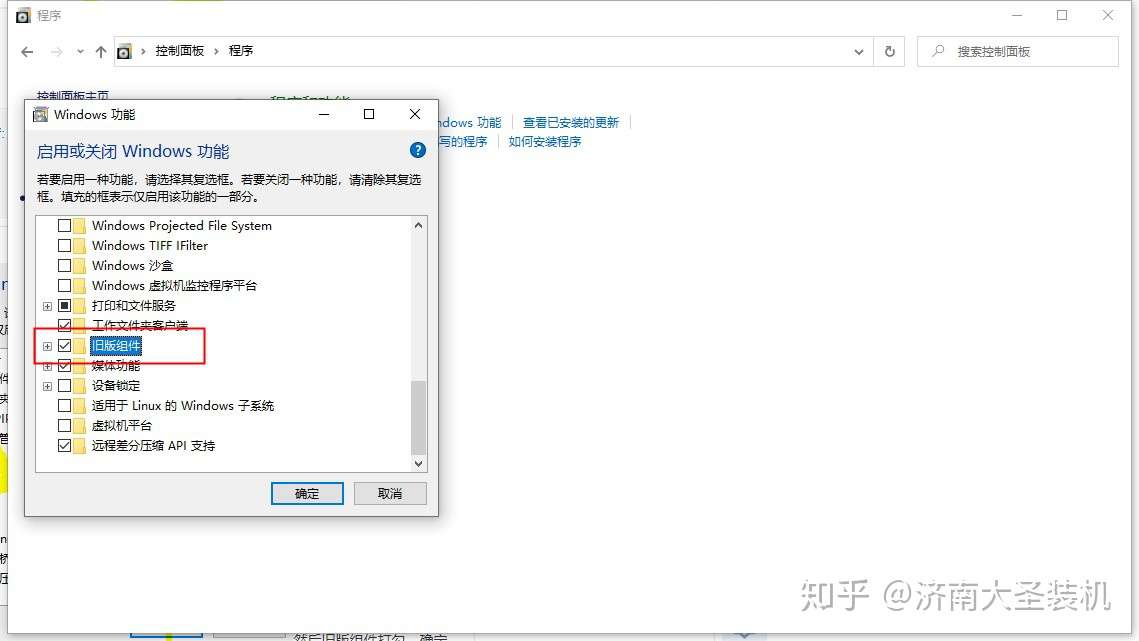Image resolution: width=1139 pixels, height=641 pixels.
Task: Refresh the control panel address bar
Action: 890,52
